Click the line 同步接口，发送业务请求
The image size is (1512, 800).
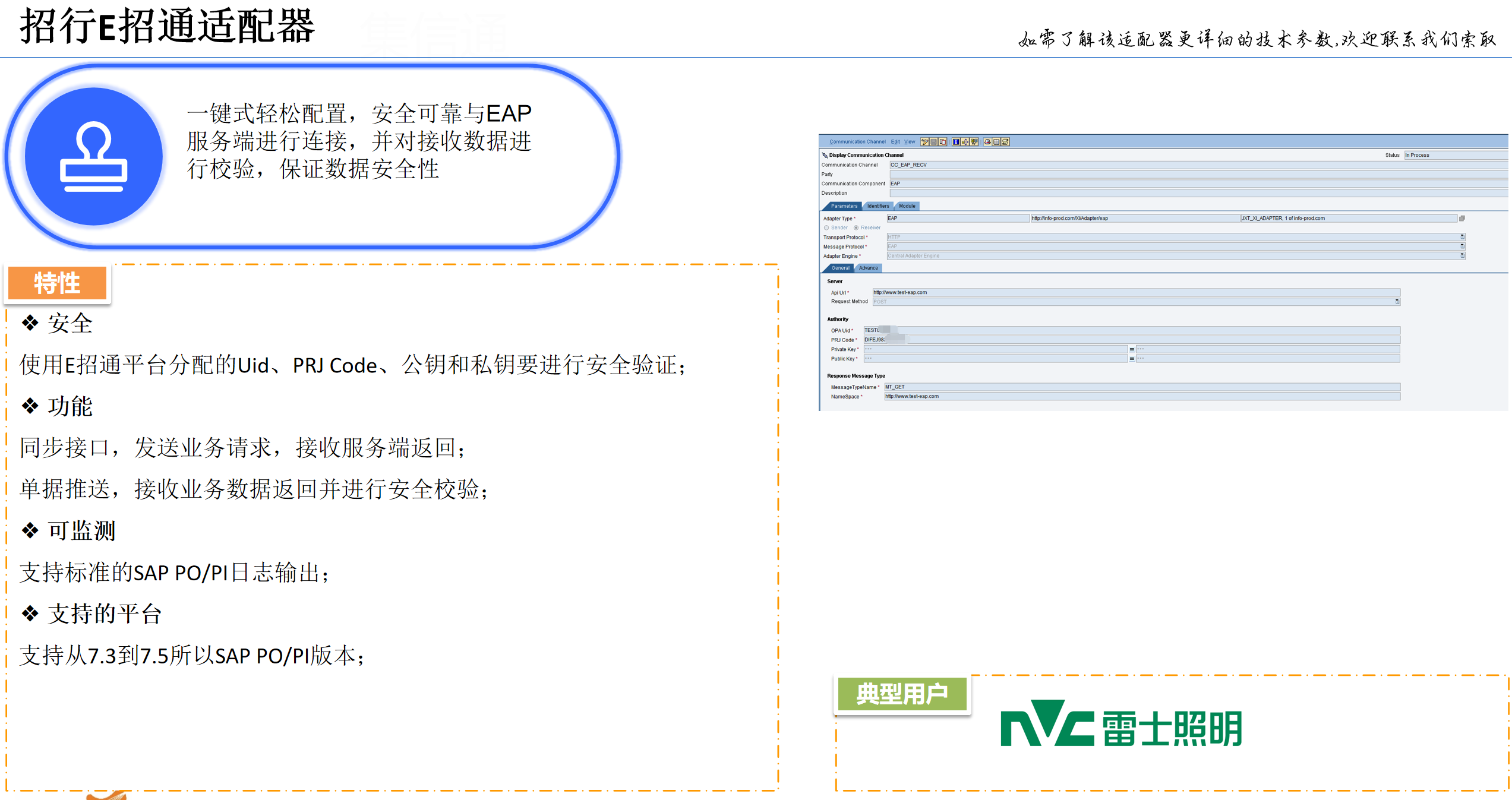click(243, 448)
